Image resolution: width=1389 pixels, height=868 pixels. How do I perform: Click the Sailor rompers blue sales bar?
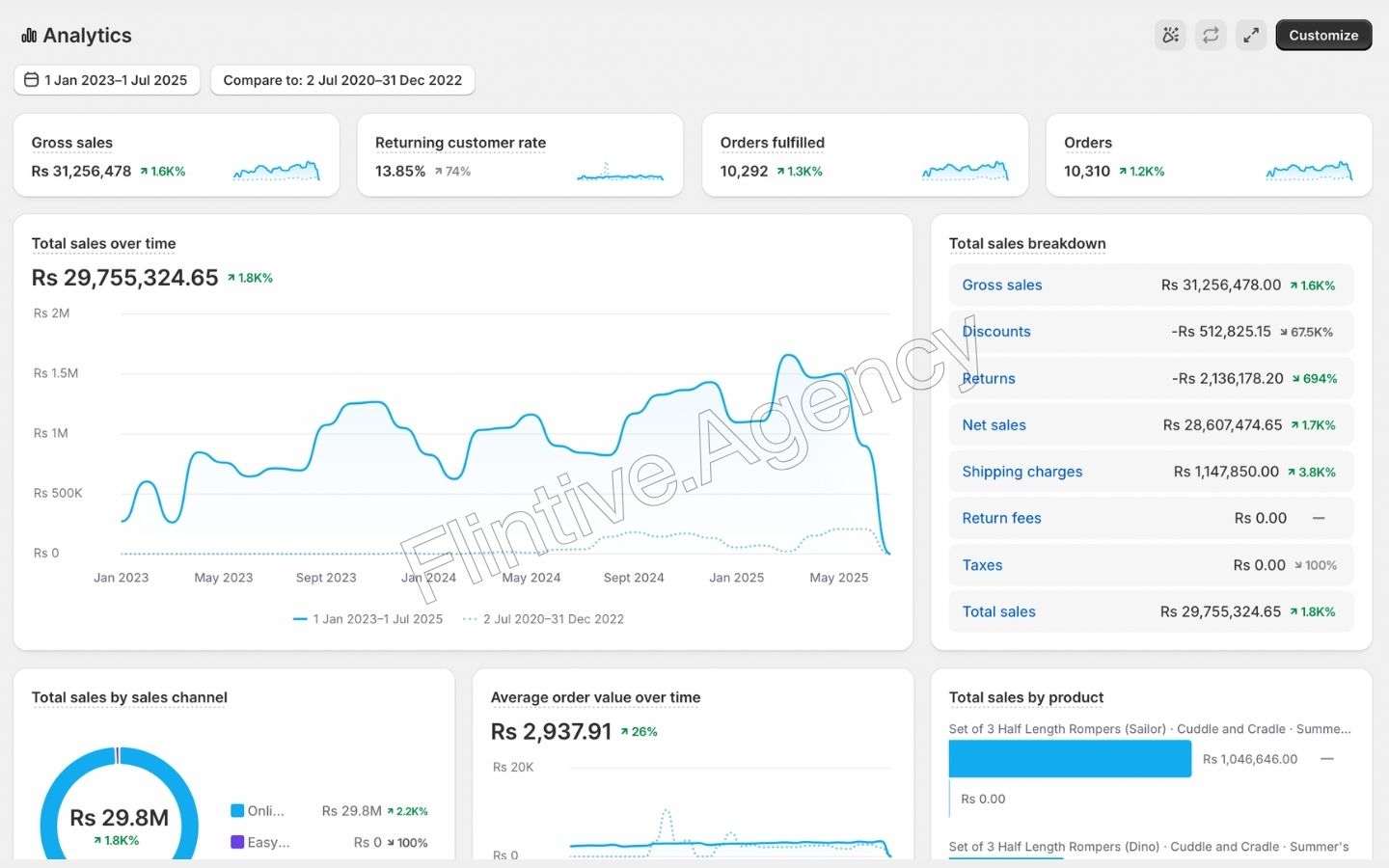[x=1070, y=759]
